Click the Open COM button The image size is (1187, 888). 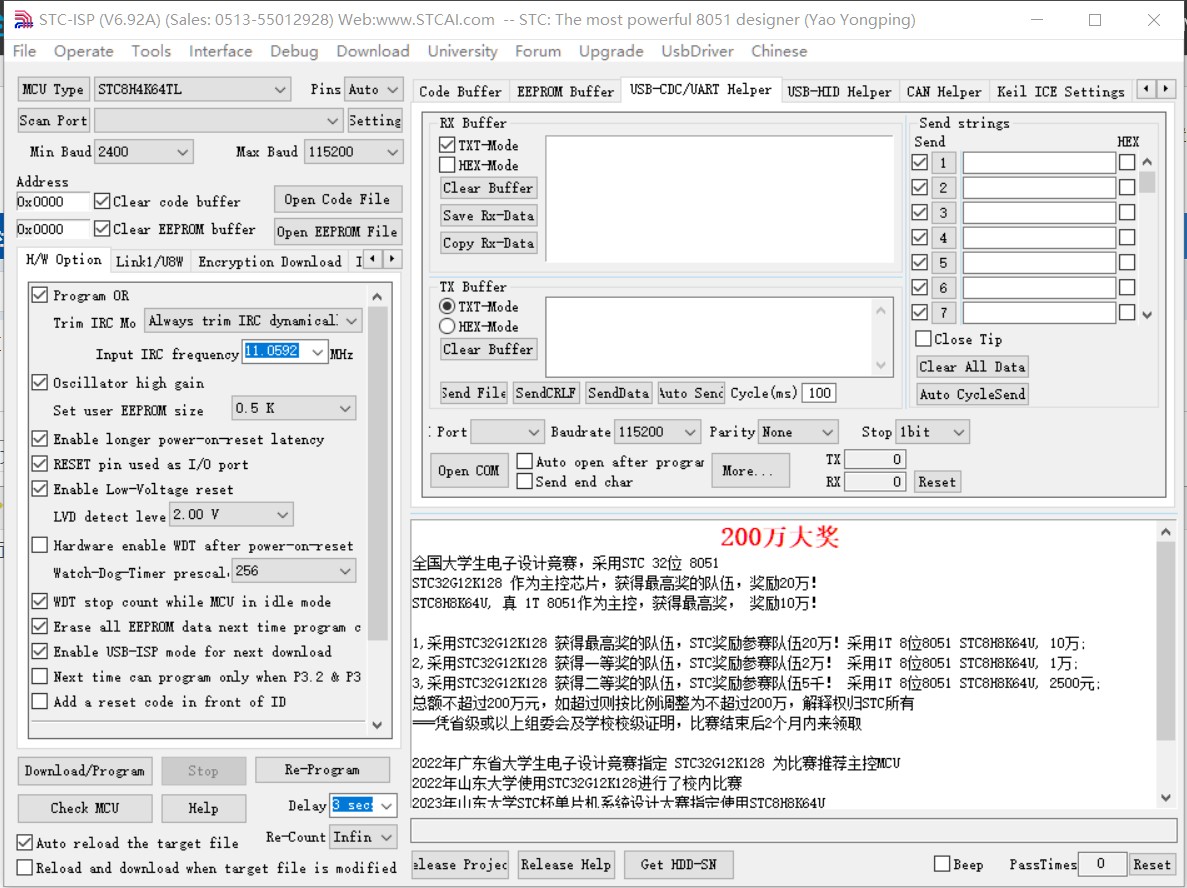(469, 470)
